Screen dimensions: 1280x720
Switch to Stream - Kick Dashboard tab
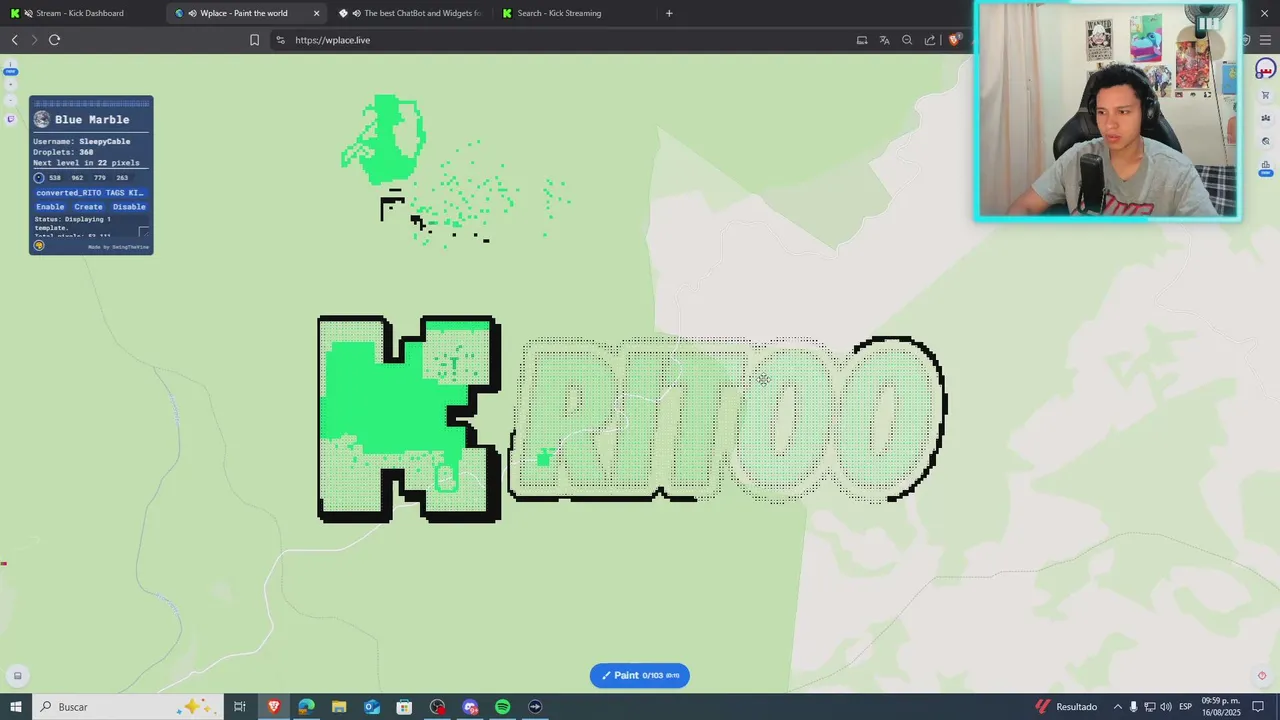pyautogui.click(x=80, y=13)
